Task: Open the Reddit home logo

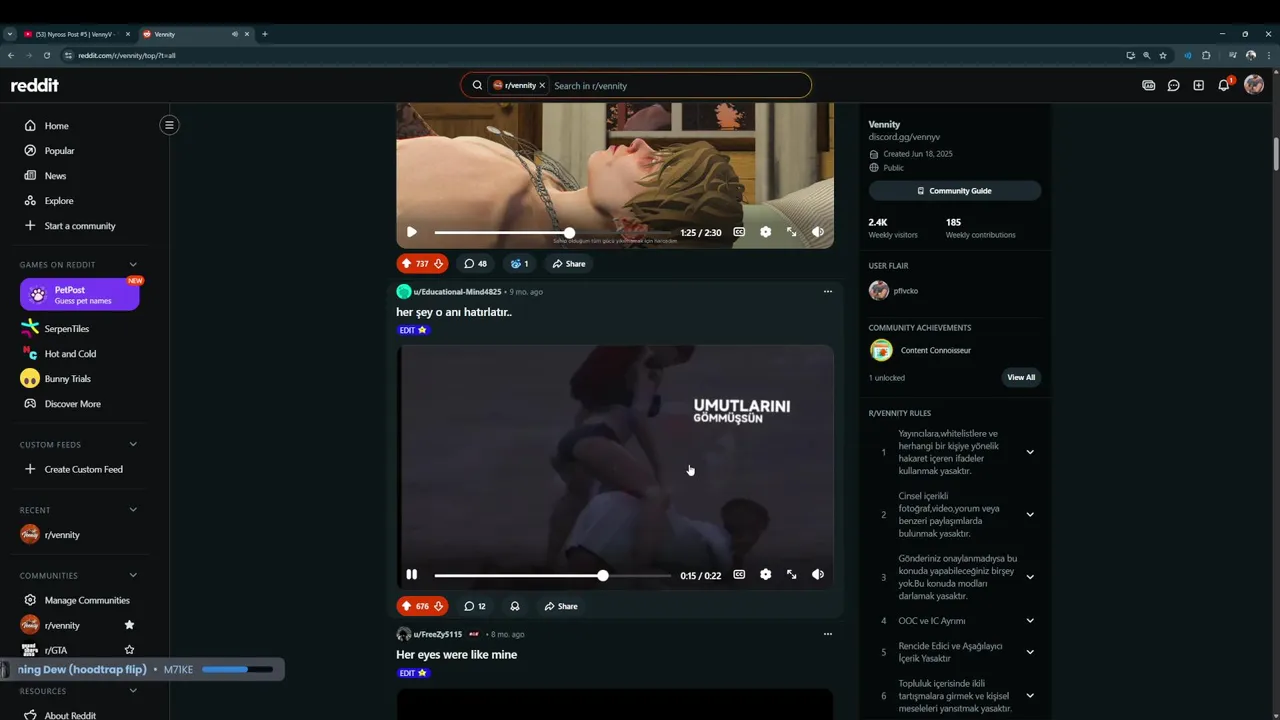Action: coord(35,85)
